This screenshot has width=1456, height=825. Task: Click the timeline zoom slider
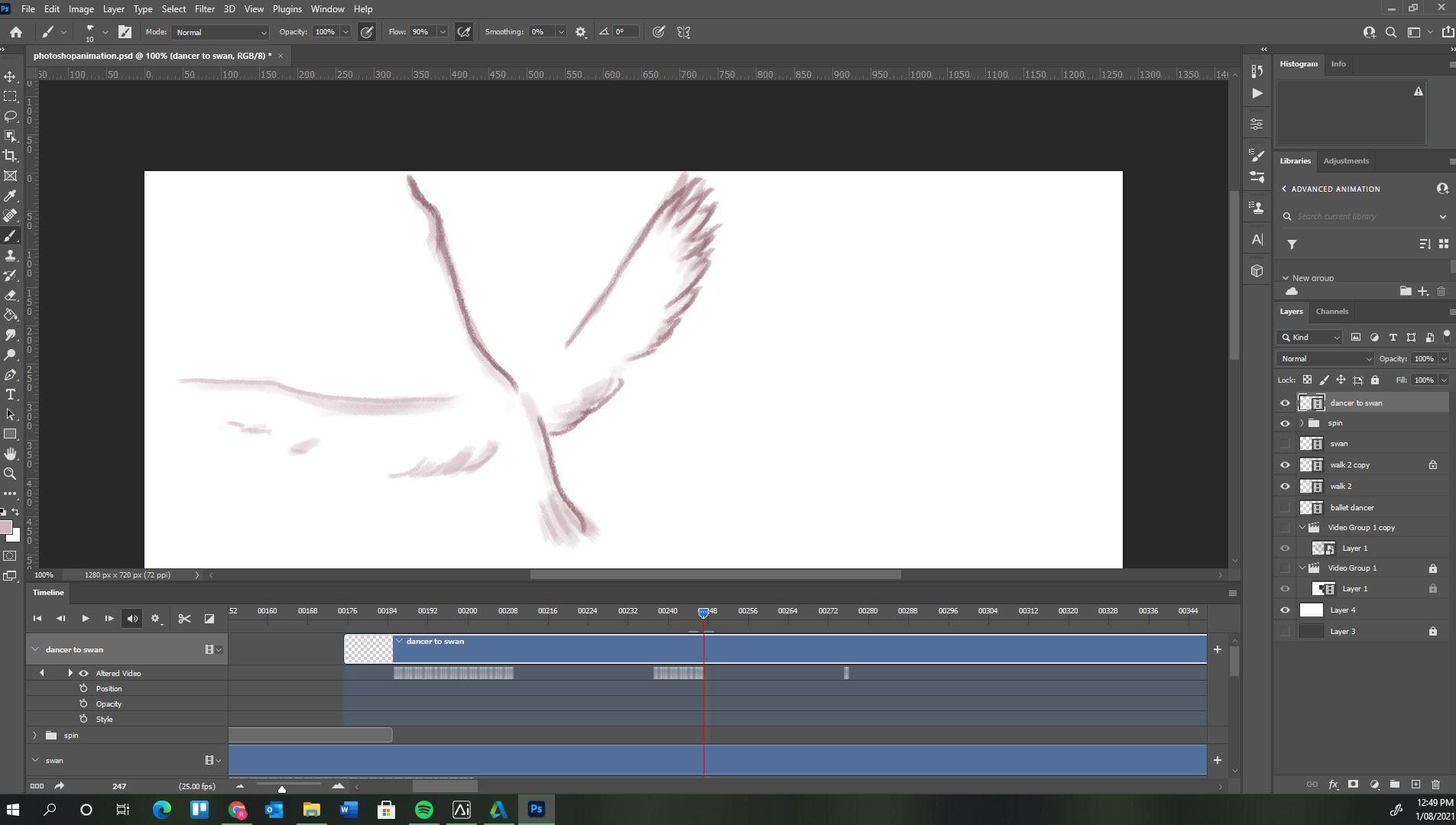pyautogui.click(x=281, y=788)
